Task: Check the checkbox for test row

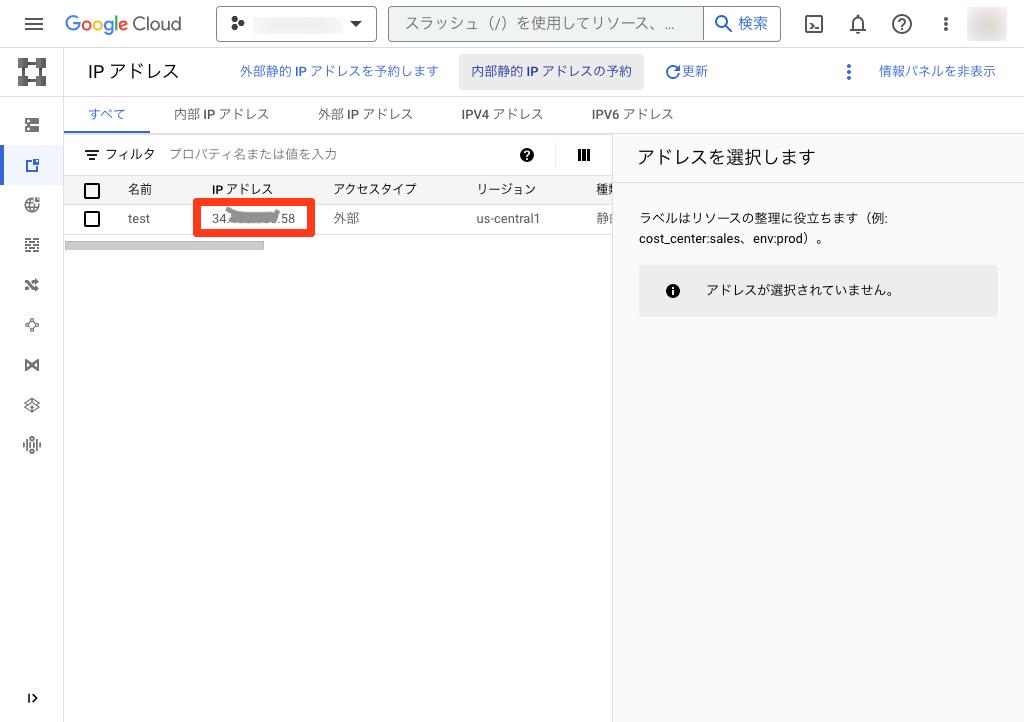Action: (92, 219)
